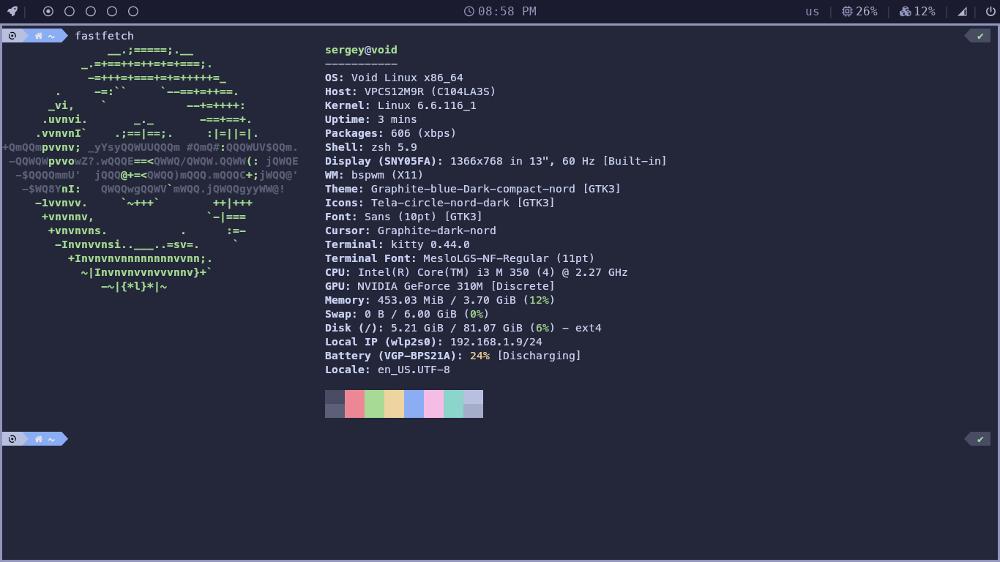Select the 'Disk (/): 5.21 GiB' line
1000x562 pixels.
(x=463, y=329)
